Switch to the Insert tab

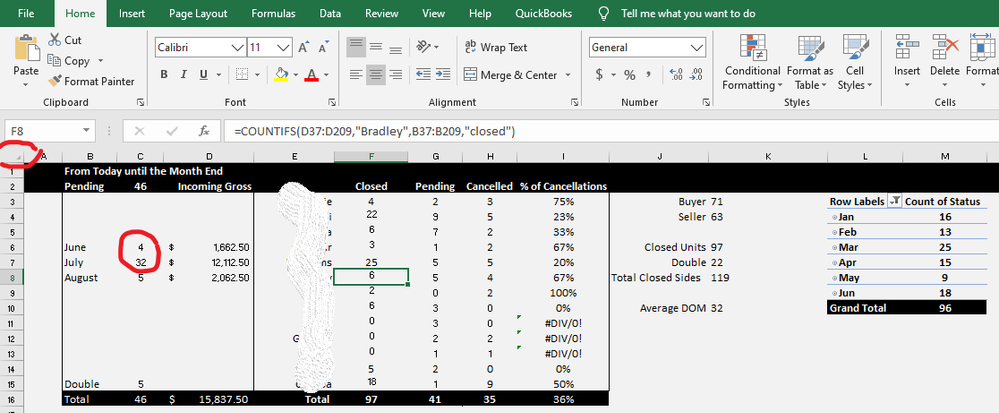131,13
